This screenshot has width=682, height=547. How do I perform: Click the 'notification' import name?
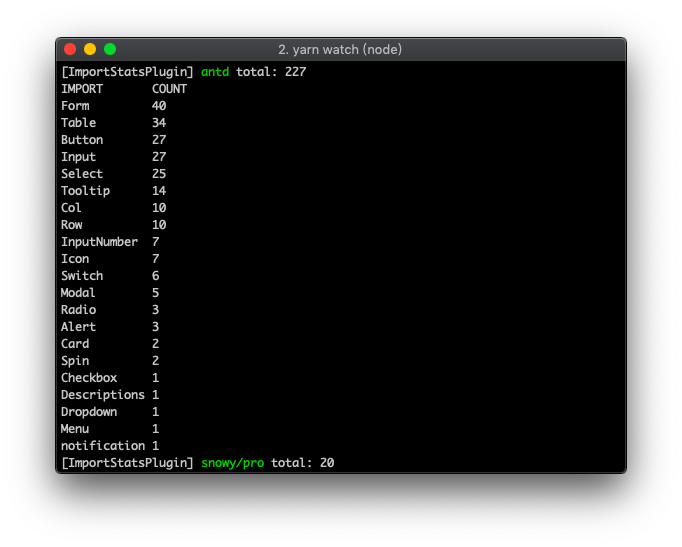click(x=103, y=445)
